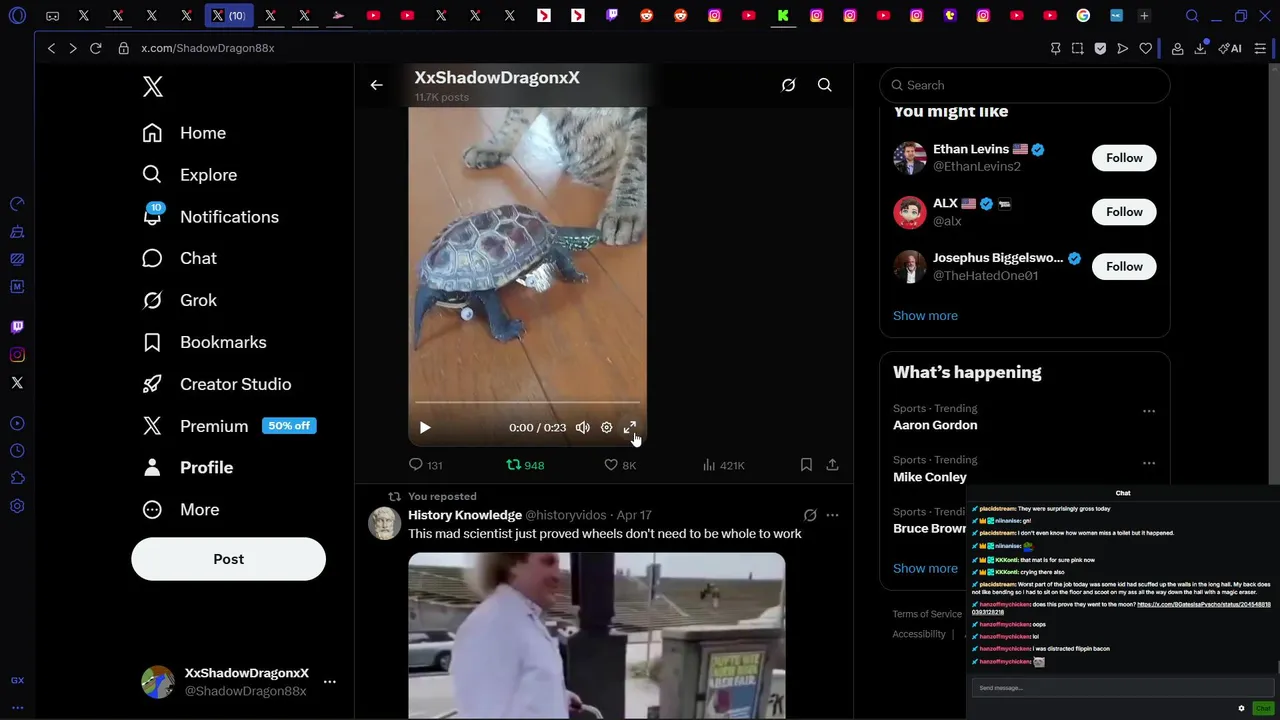Follow Josephus Biggelswo...
Screen dimensions: 1280x720
coord(1124,267)
